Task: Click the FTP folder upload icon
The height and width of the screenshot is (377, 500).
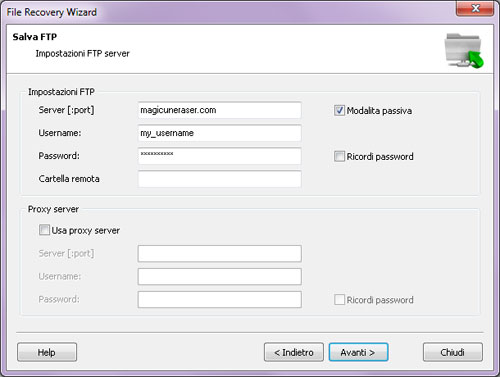Action: (464, 50)
